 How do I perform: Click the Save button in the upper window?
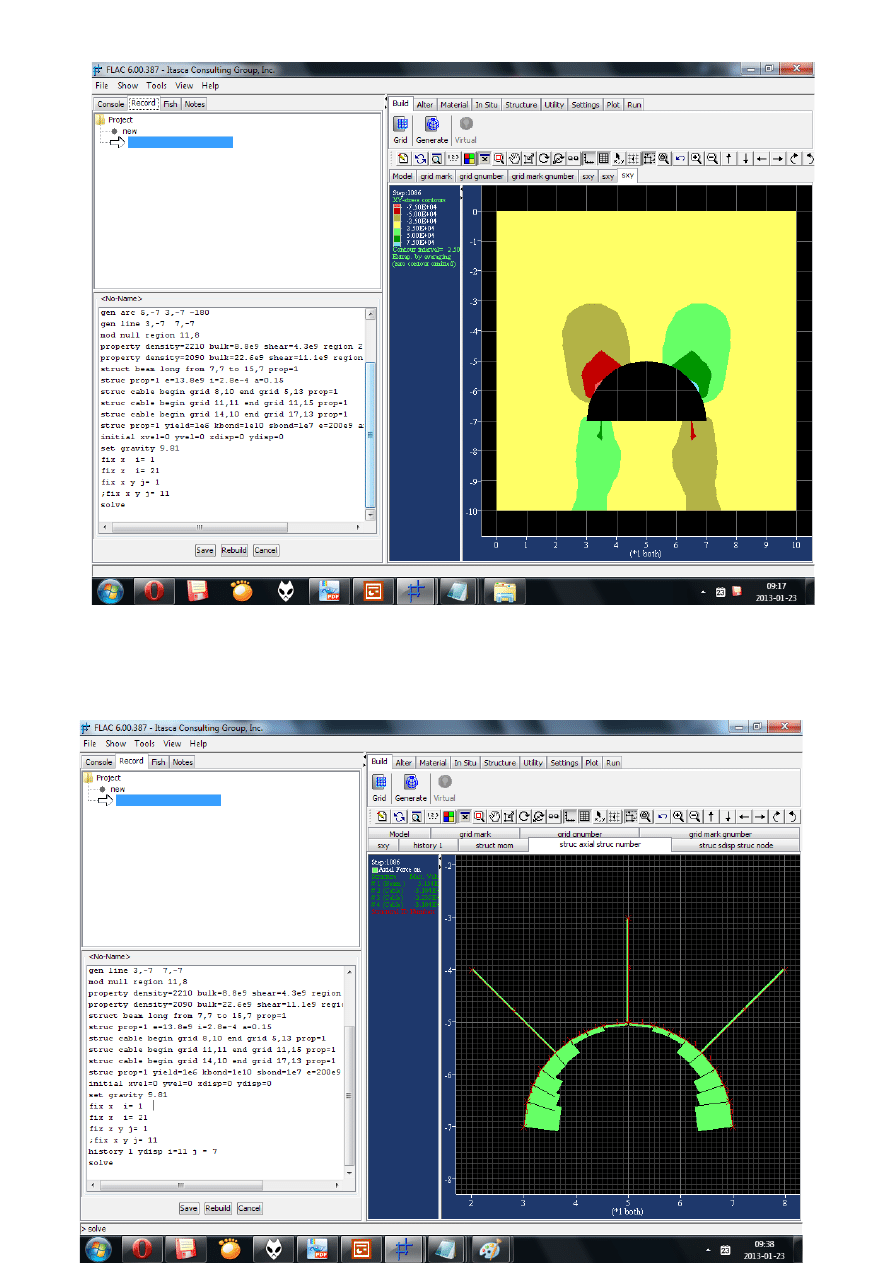(205, 550)
